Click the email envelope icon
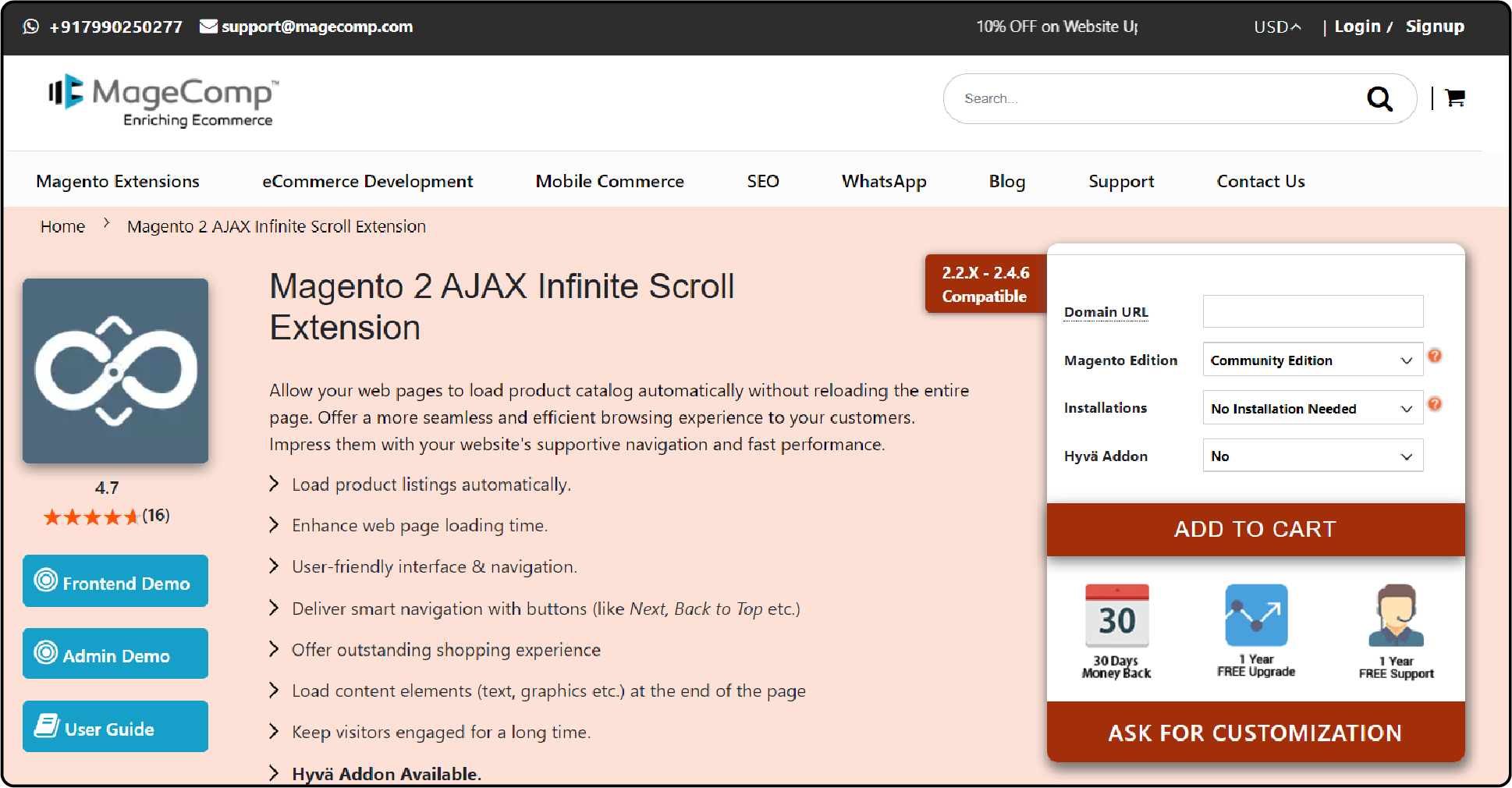This screenshot has height=788, width=1512. (x=208, y=27)
